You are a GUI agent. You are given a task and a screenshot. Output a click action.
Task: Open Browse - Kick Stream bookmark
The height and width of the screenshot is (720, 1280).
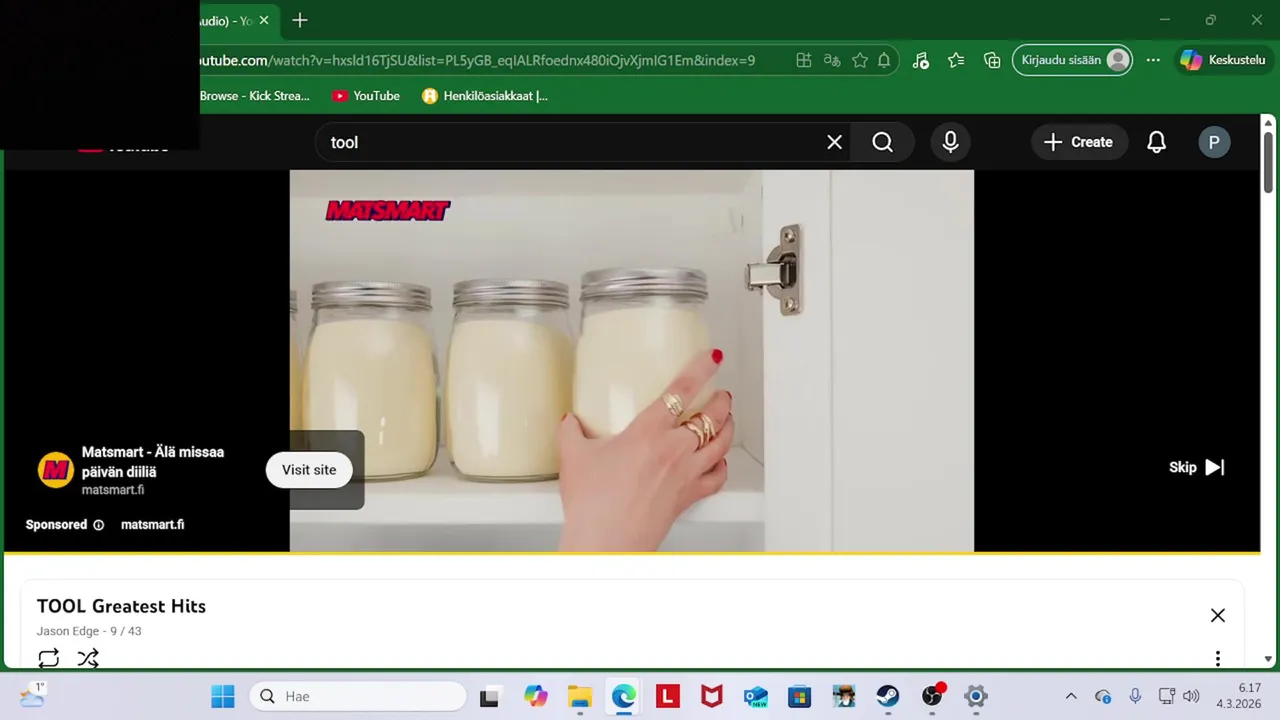254,96
